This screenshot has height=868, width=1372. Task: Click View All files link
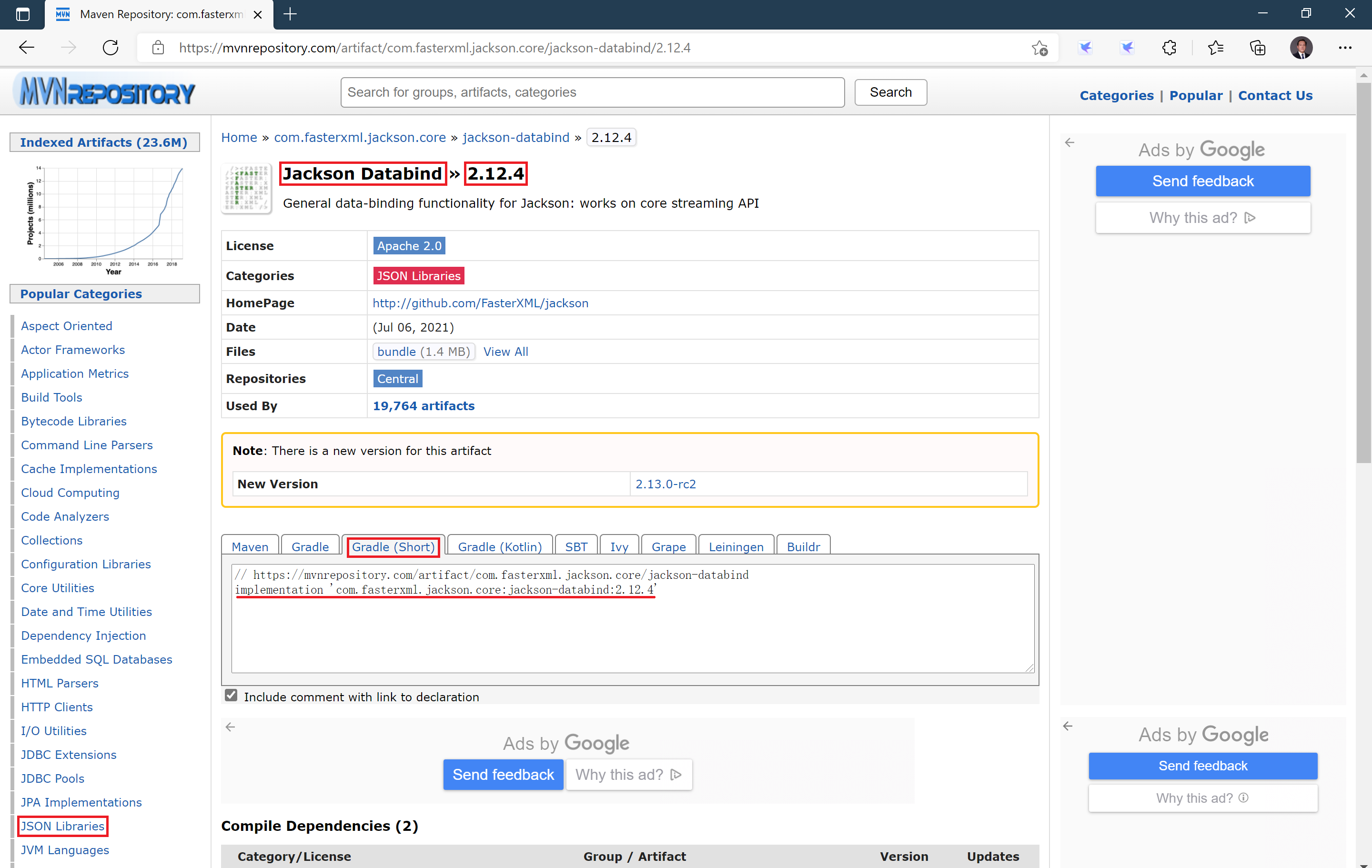[505, 351]
